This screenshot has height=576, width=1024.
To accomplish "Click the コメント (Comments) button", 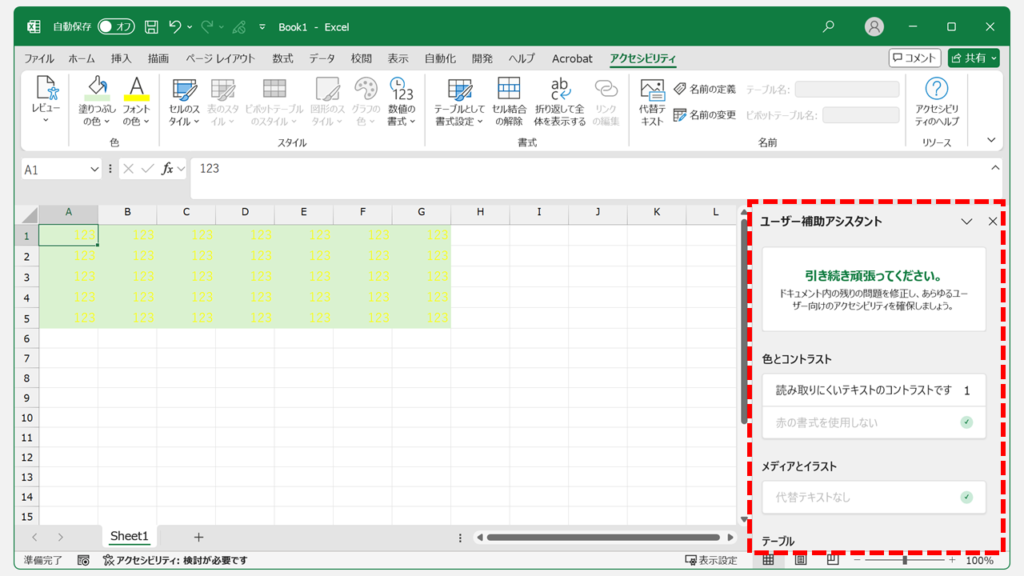I will (x=914, y=58).
